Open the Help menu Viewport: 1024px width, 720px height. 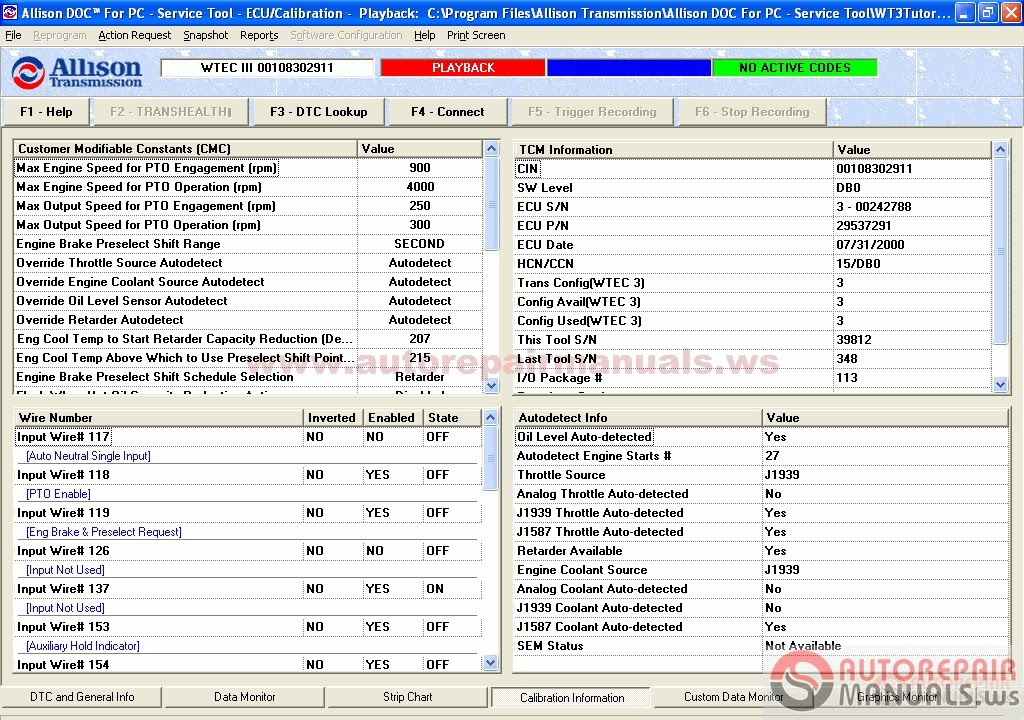tap(424, 35)
